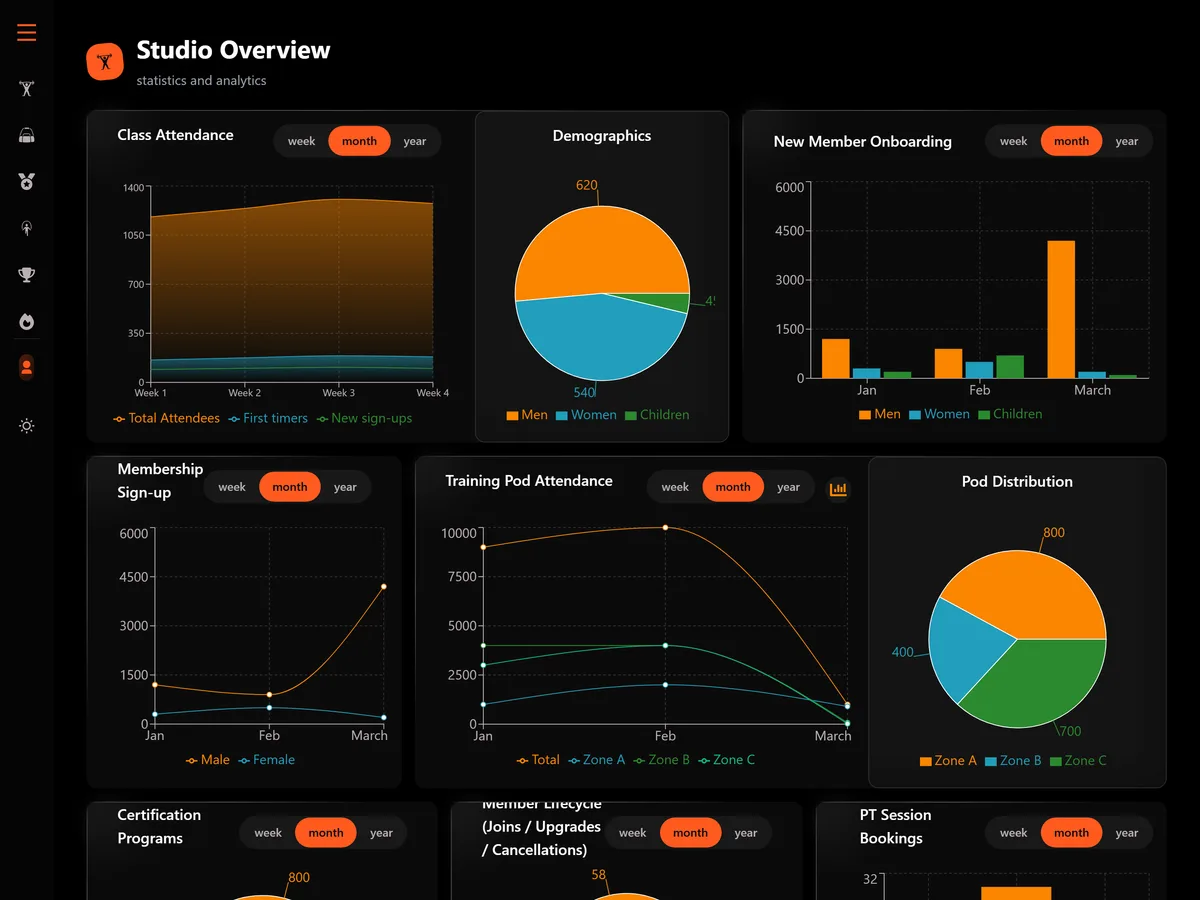Click the Feb Total data point in Pod Attendance
1200x900 pixels.
click(x=665, y=527)
